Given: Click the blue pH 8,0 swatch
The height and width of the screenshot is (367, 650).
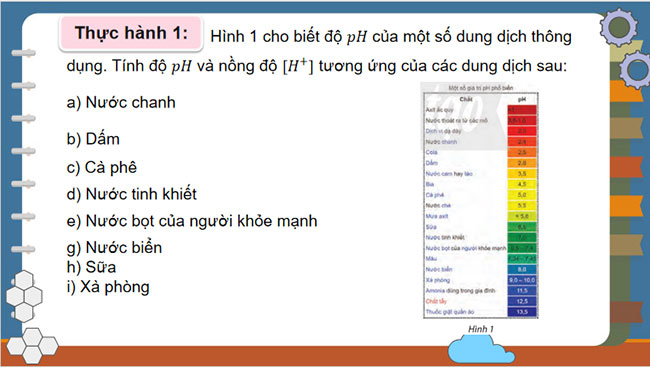Looking at the screenshot, I should pos(522,269).
